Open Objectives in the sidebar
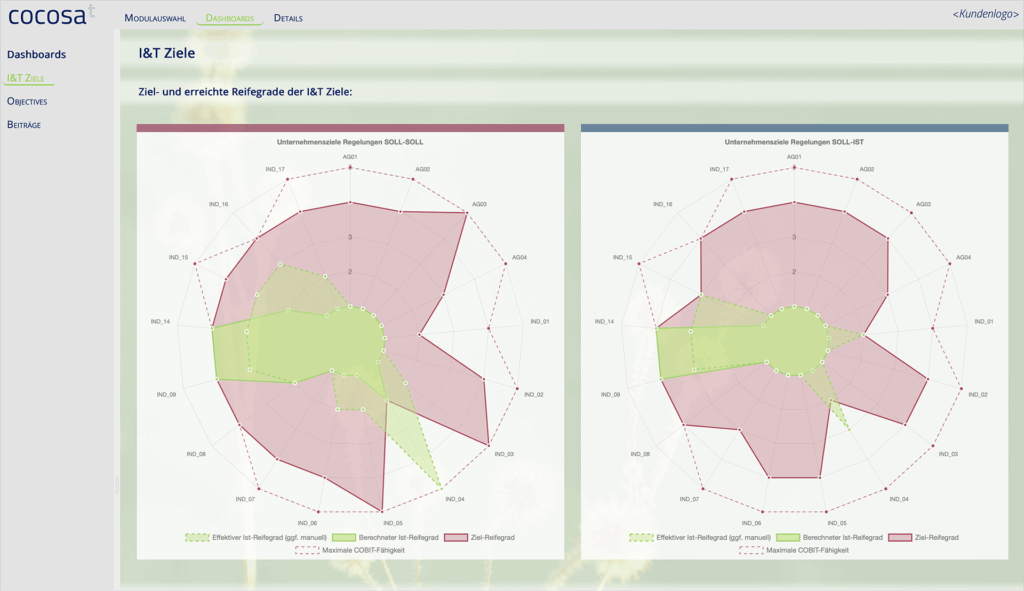 (27, 101)
